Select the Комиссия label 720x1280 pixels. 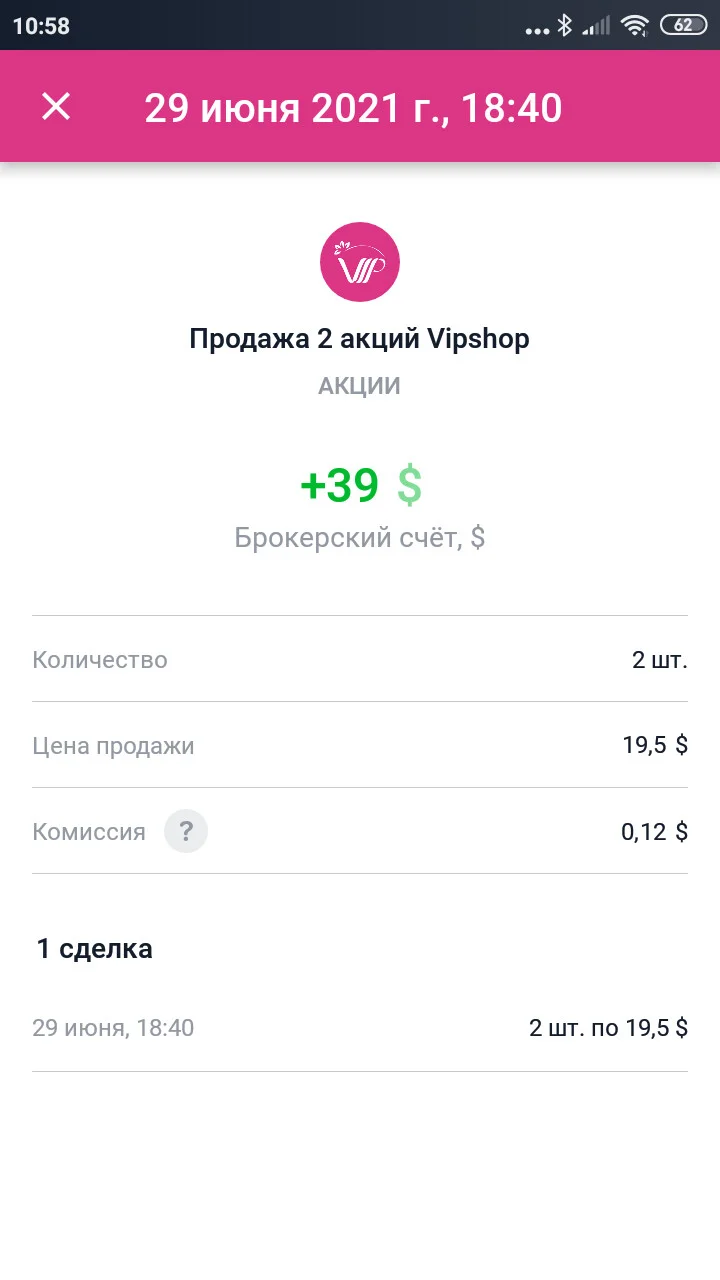coord(89,832)
